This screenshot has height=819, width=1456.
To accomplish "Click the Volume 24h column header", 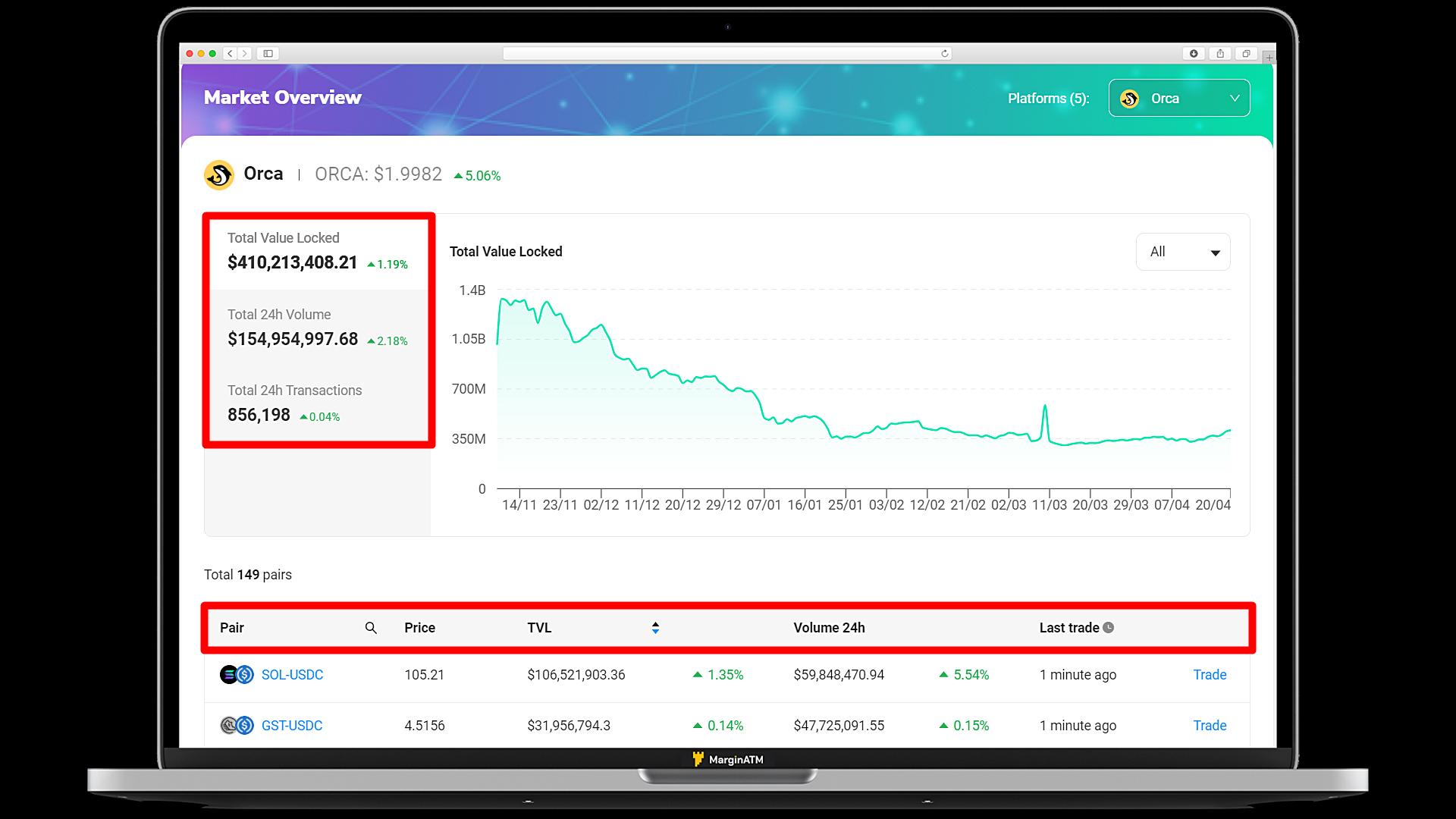I will pyautogui.click(x=829, y=628).
